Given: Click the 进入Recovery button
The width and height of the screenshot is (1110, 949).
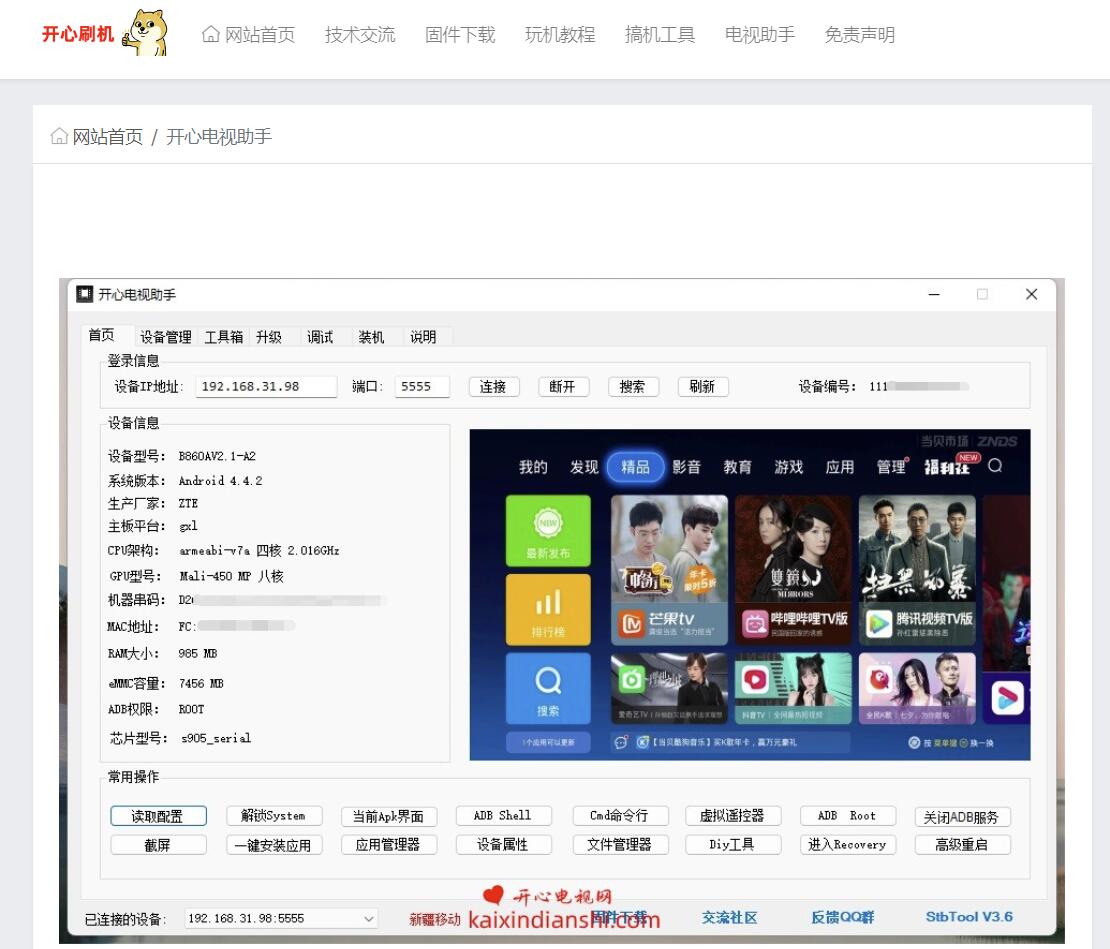Looking at the screenshot, I should click(x=848, y=844).
